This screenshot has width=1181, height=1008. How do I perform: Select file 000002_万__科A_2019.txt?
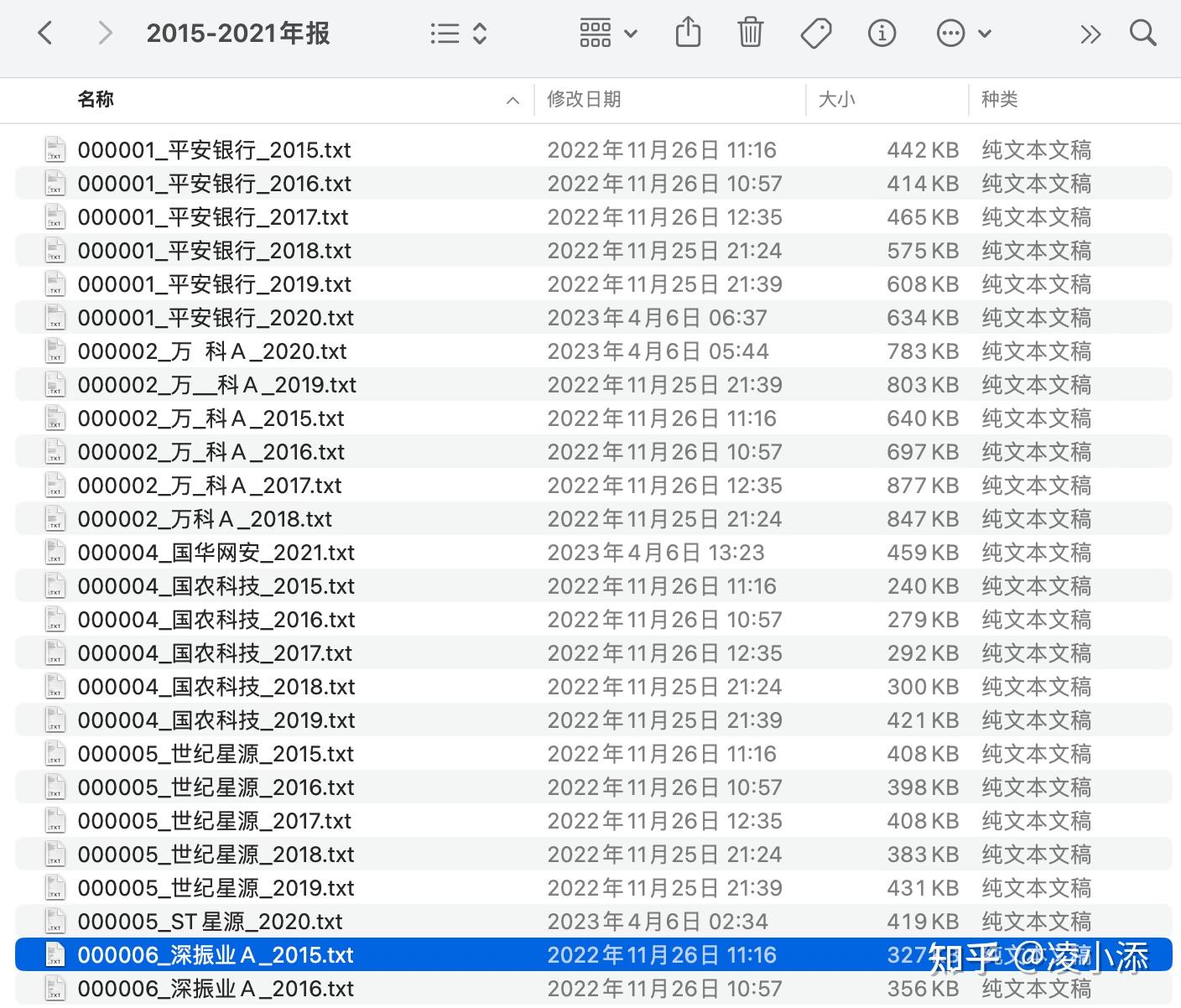(x=594, y=385)
